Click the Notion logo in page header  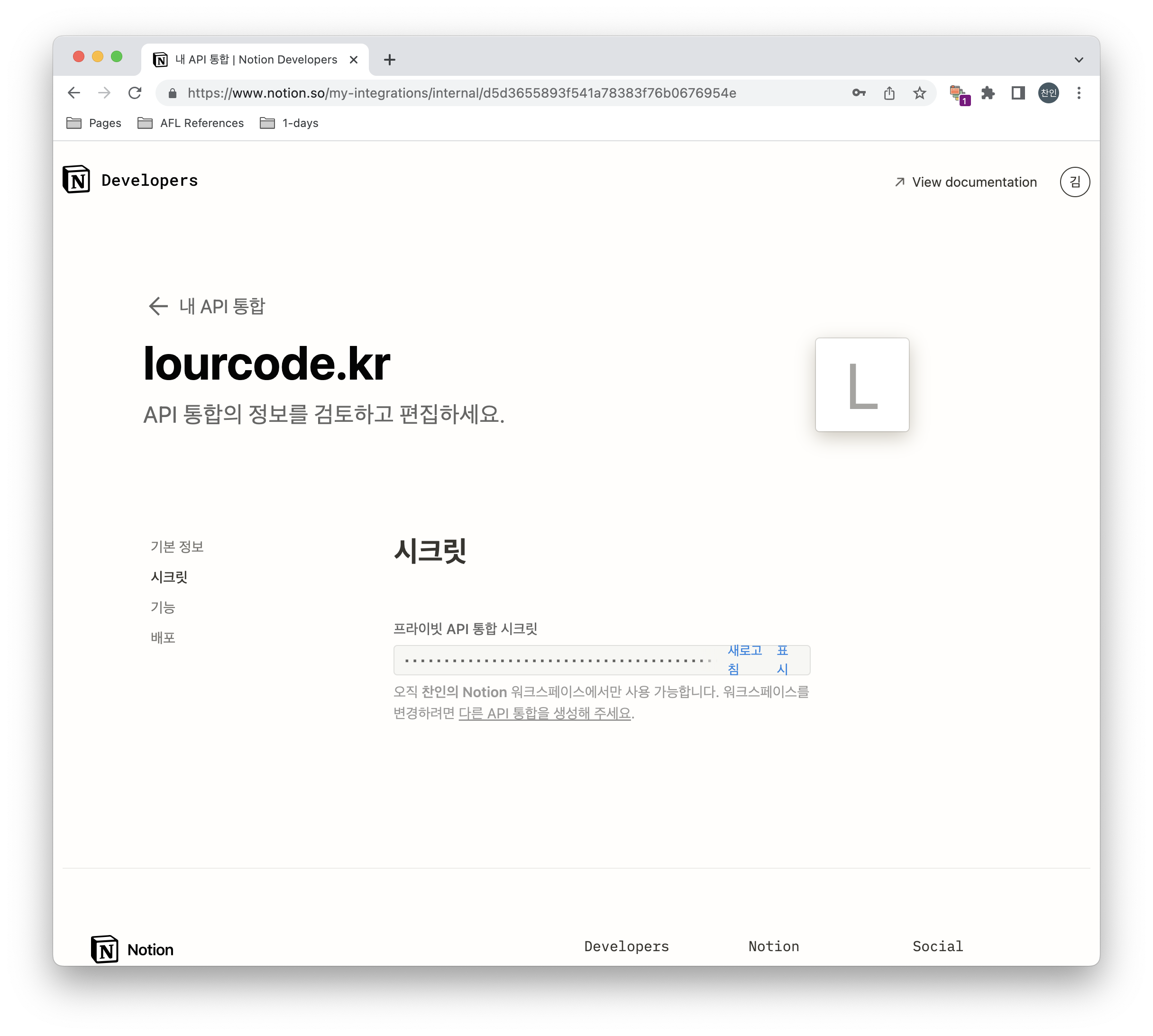coord(76,180)
